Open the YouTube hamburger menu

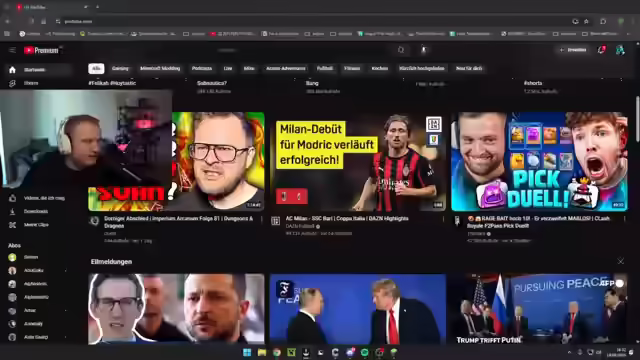click(x=12, y=50)
